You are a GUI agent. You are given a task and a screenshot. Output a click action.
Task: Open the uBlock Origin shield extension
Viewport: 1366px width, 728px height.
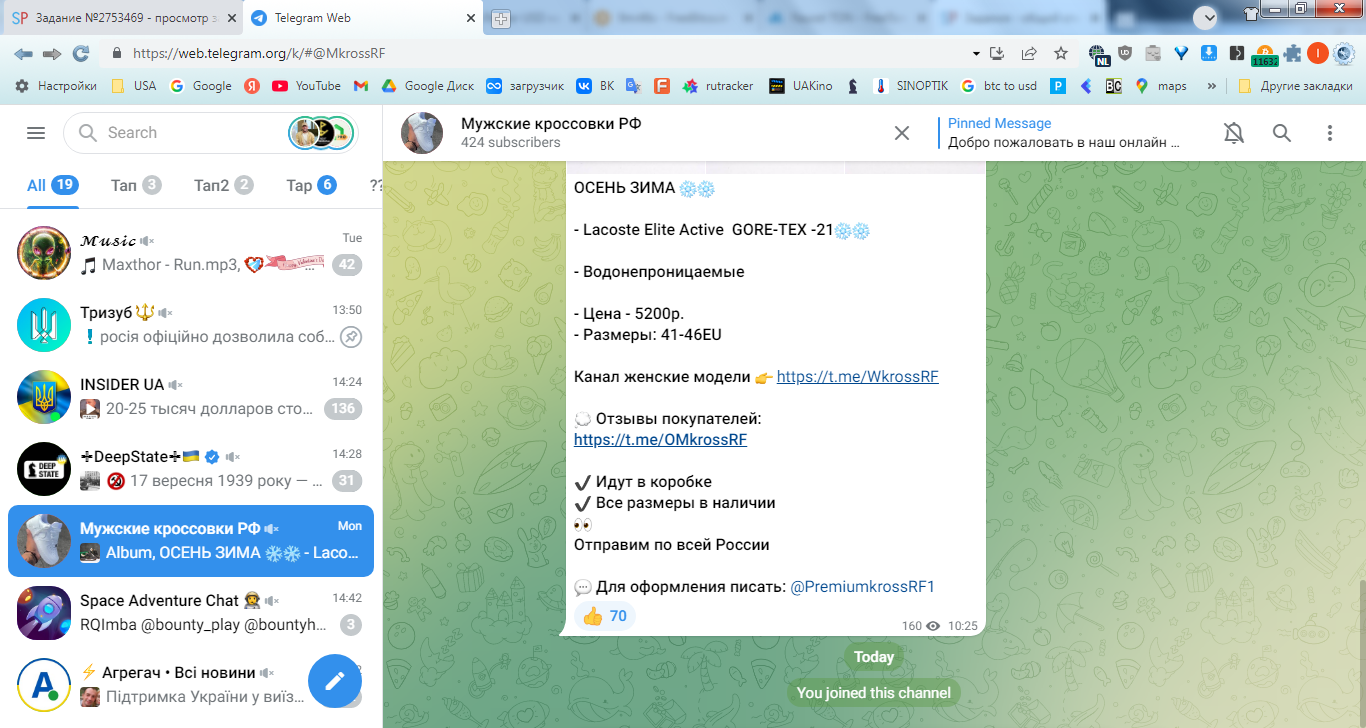[1125, 53]
